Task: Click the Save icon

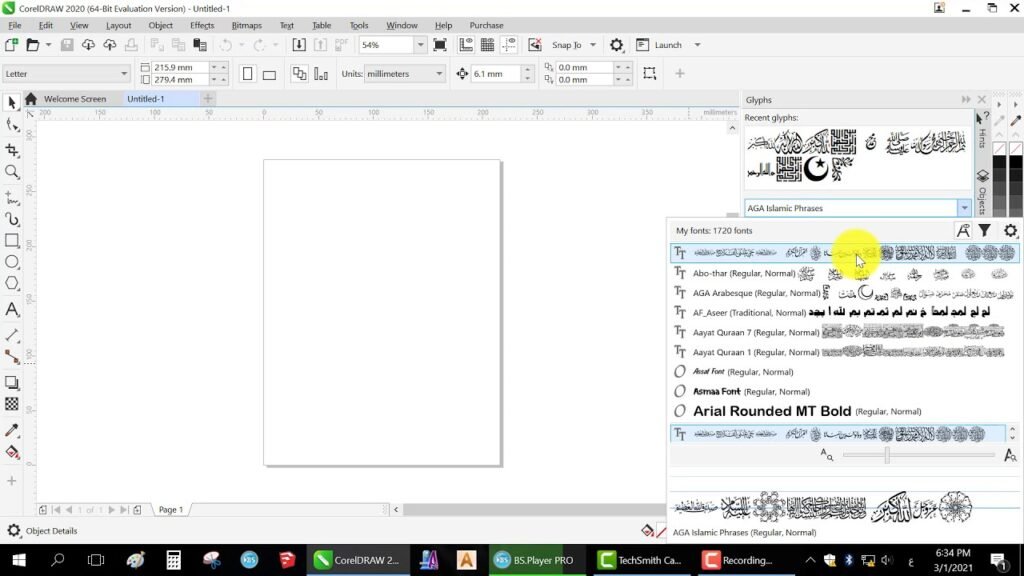Action: (67, 45)
